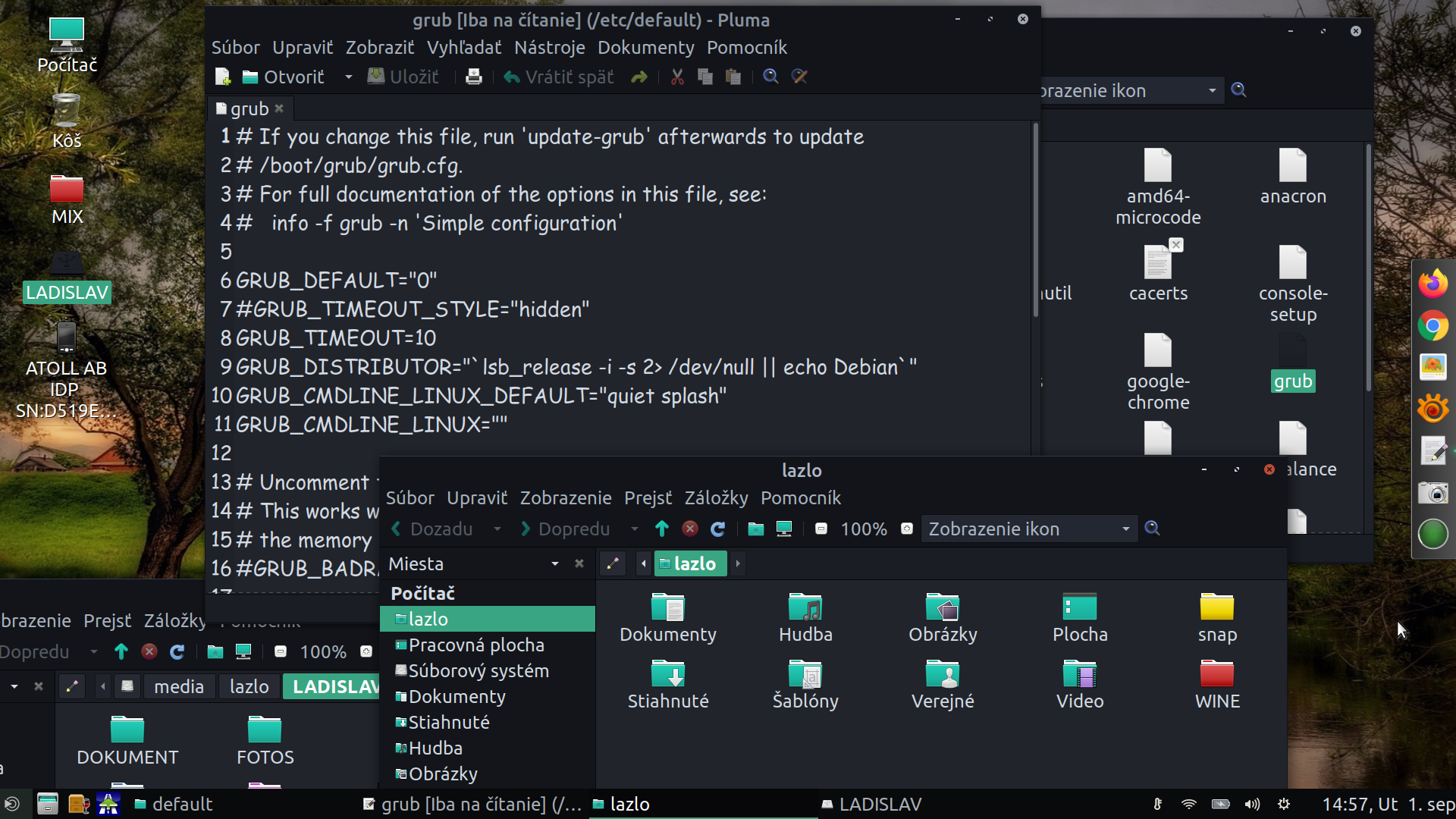Open the Zobrazenie ikon view dropdown
Screen dimensions: 1456x819
click(x=1028, y=529)
